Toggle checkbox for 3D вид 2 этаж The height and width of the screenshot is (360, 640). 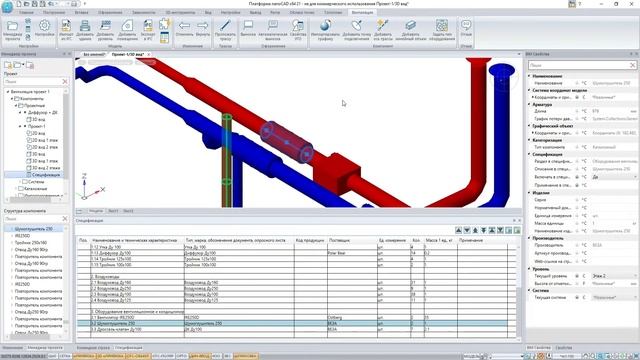click(x=29, y=168)
